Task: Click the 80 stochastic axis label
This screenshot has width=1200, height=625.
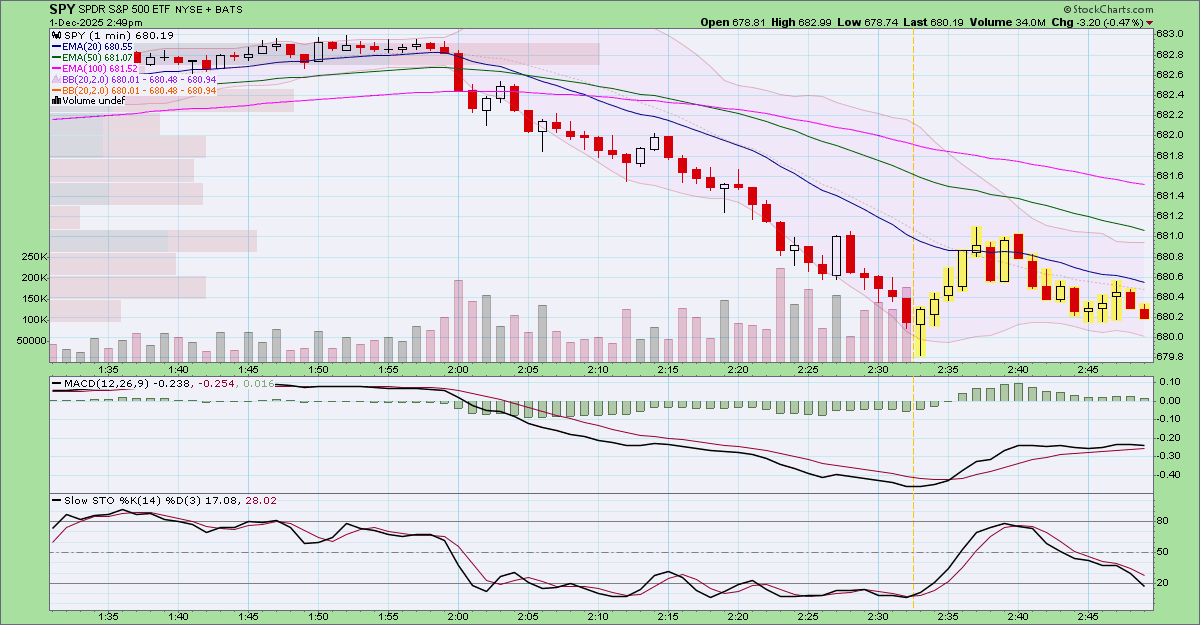Action: (x=1163, y=521)
